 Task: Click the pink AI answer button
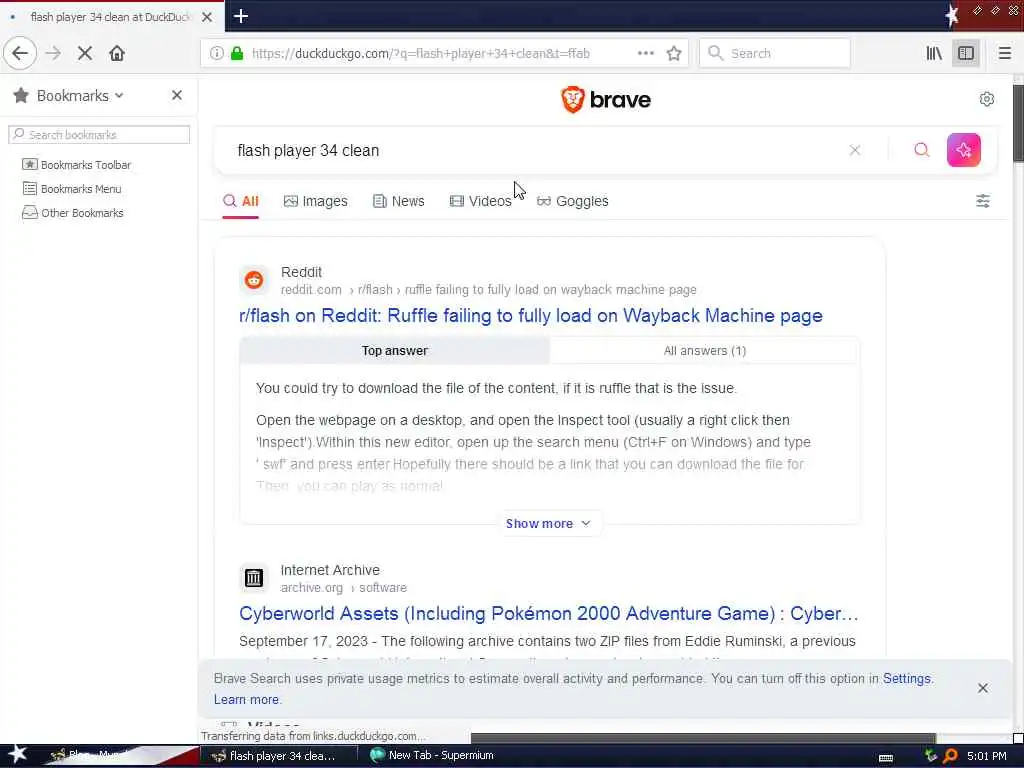[x=963, y=150]
